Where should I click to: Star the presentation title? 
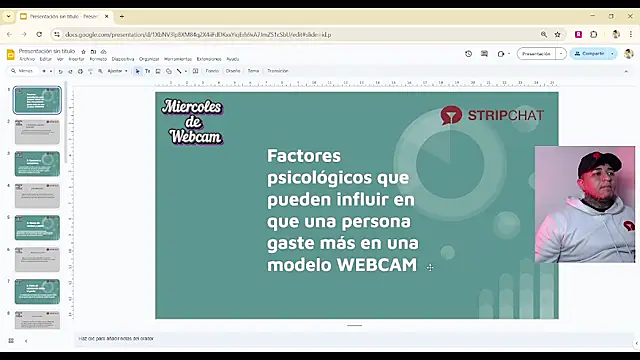click(83, 51)
